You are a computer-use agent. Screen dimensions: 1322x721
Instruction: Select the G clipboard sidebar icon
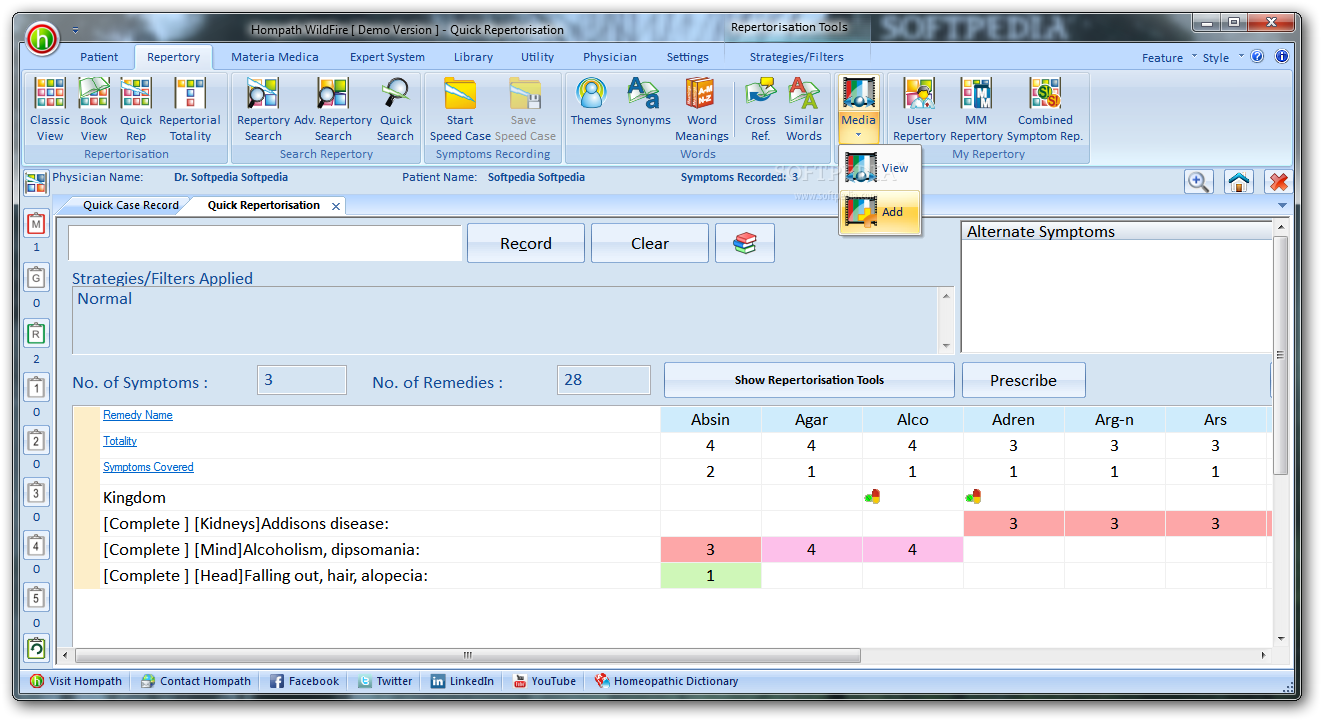coord(36,277)
